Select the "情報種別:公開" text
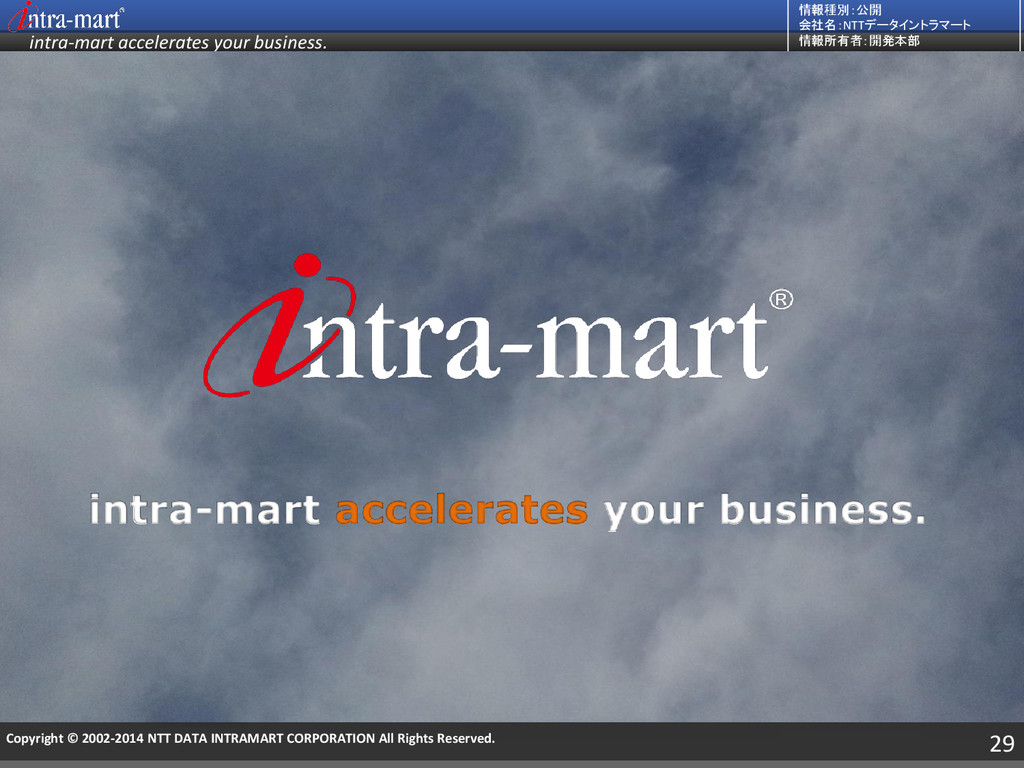 840,10
